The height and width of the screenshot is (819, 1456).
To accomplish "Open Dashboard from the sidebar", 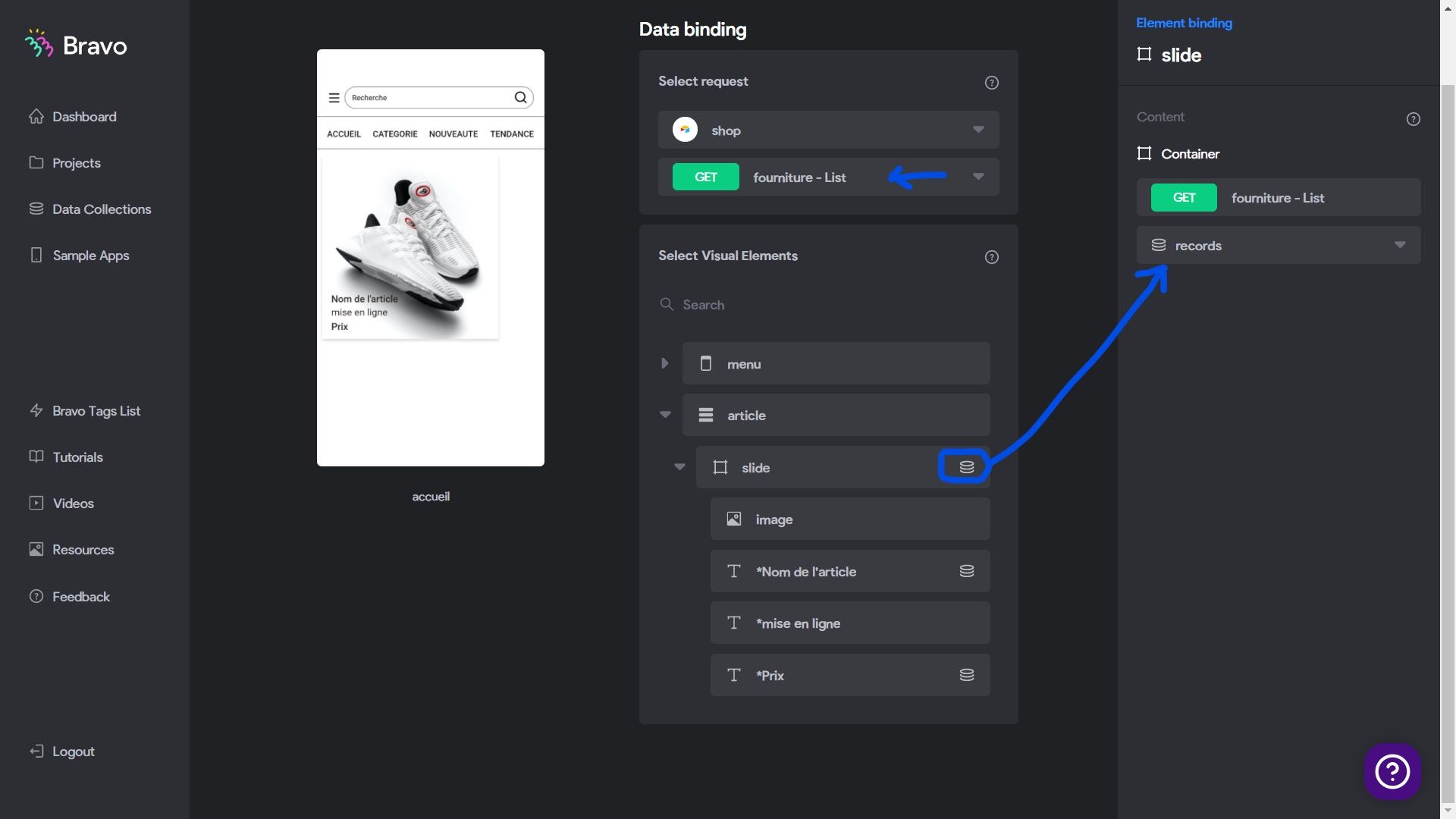I will tap(73, 117).
